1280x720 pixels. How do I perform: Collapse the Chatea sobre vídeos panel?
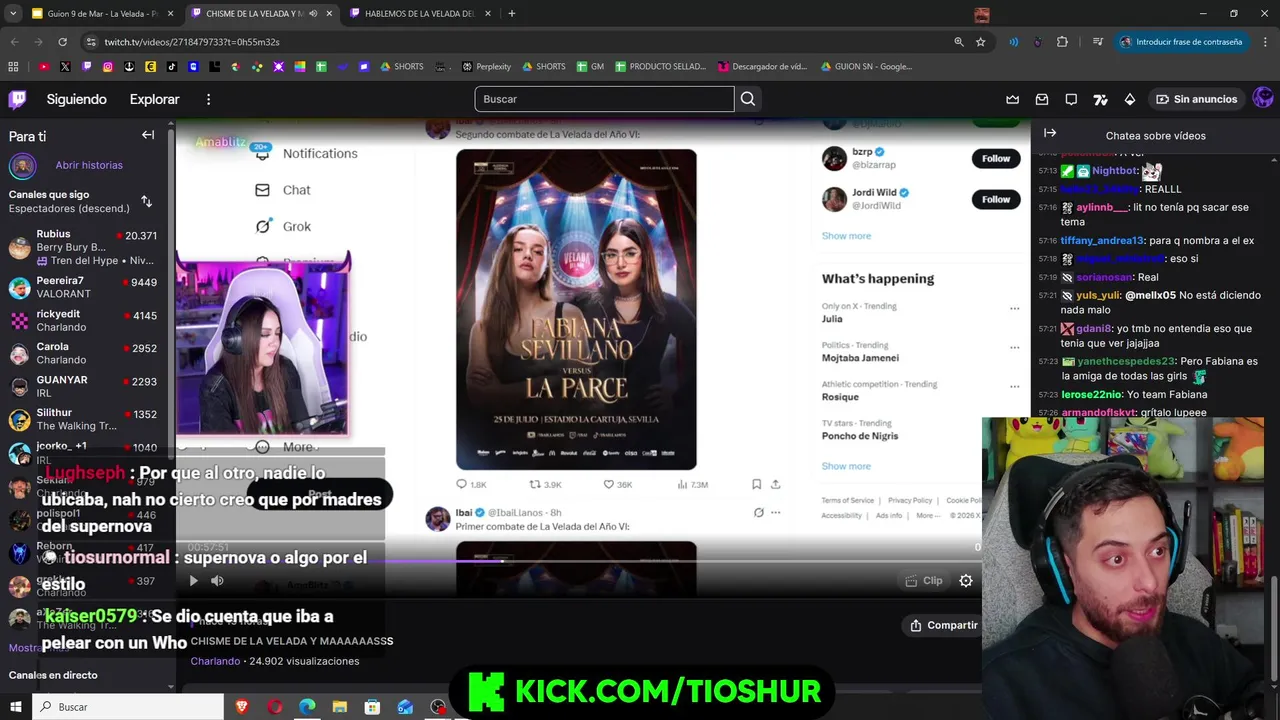coord(1050,133)
